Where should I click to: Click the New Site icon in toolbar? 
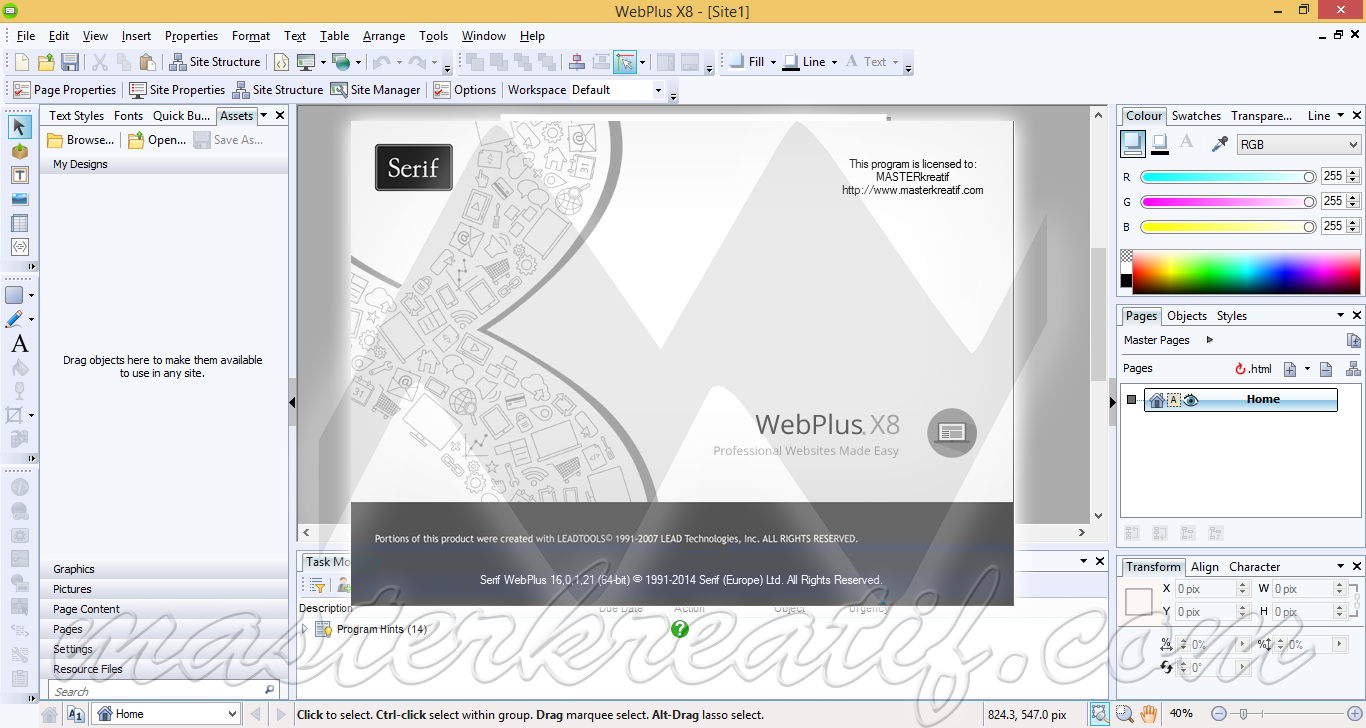(21, 62)
